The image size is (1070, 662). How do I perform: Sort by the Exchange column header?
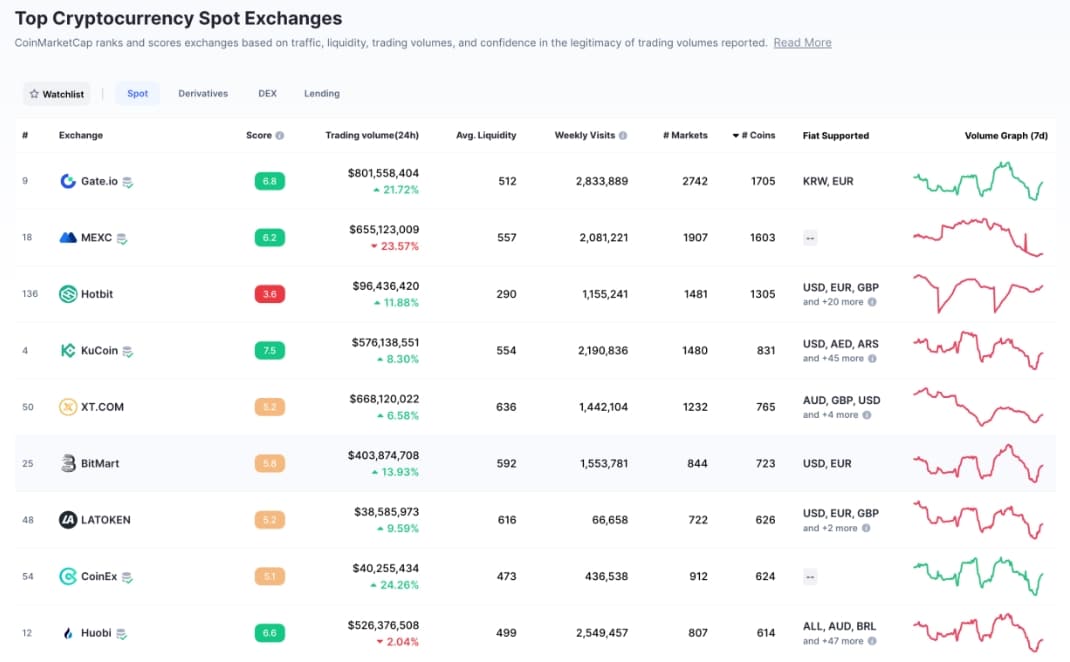coord(81,135)
